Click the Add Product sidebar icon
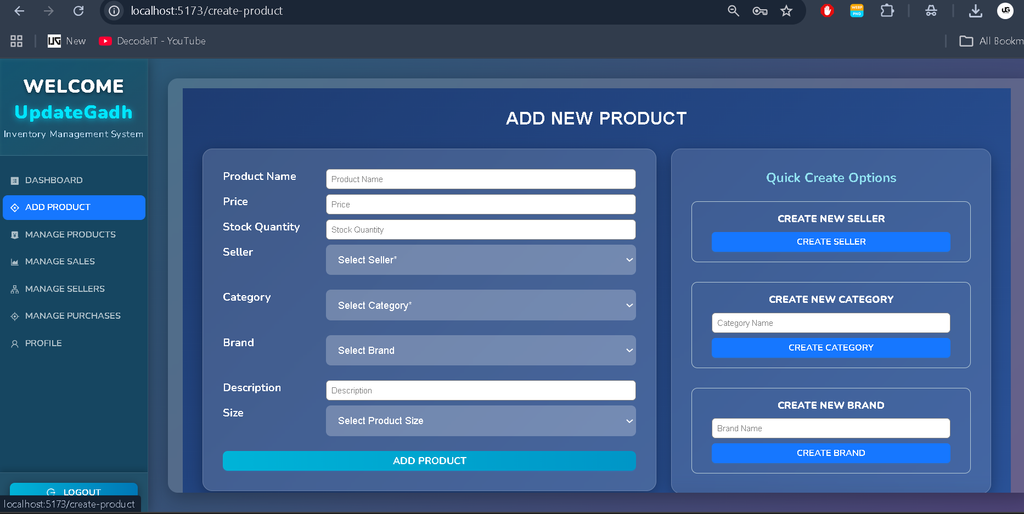The image size is (1024, 514). (14, 207)
